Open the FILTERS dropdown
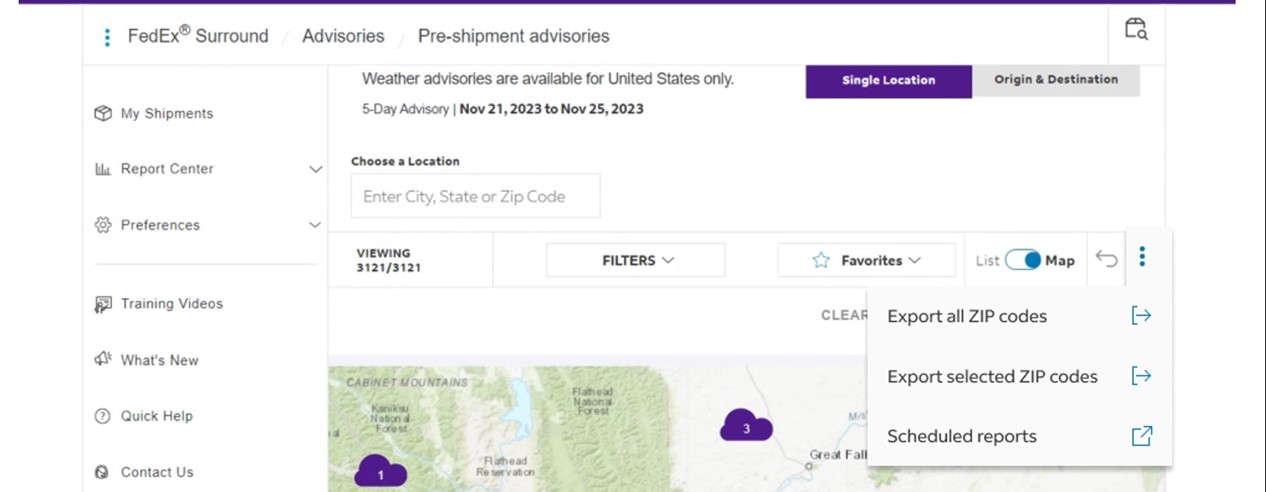 click(636, 260)
